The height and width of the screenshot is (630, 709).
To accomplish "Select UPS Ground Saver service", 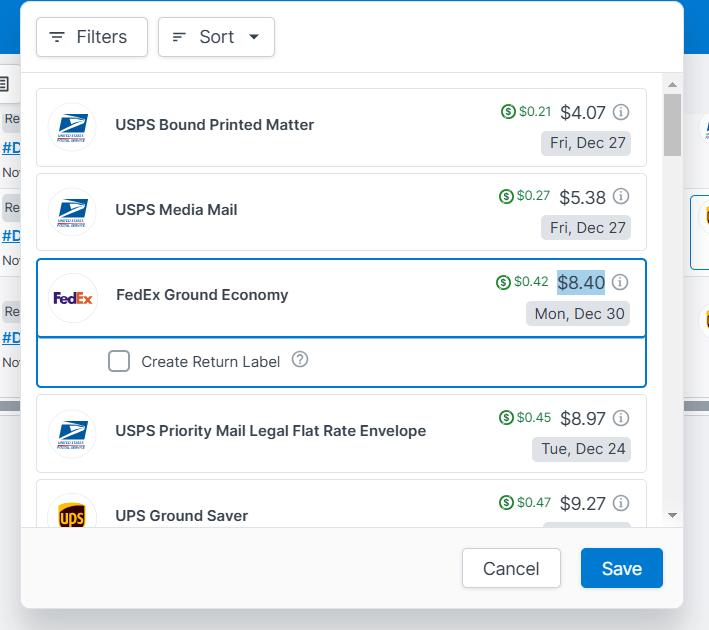I will pos(341,503).
